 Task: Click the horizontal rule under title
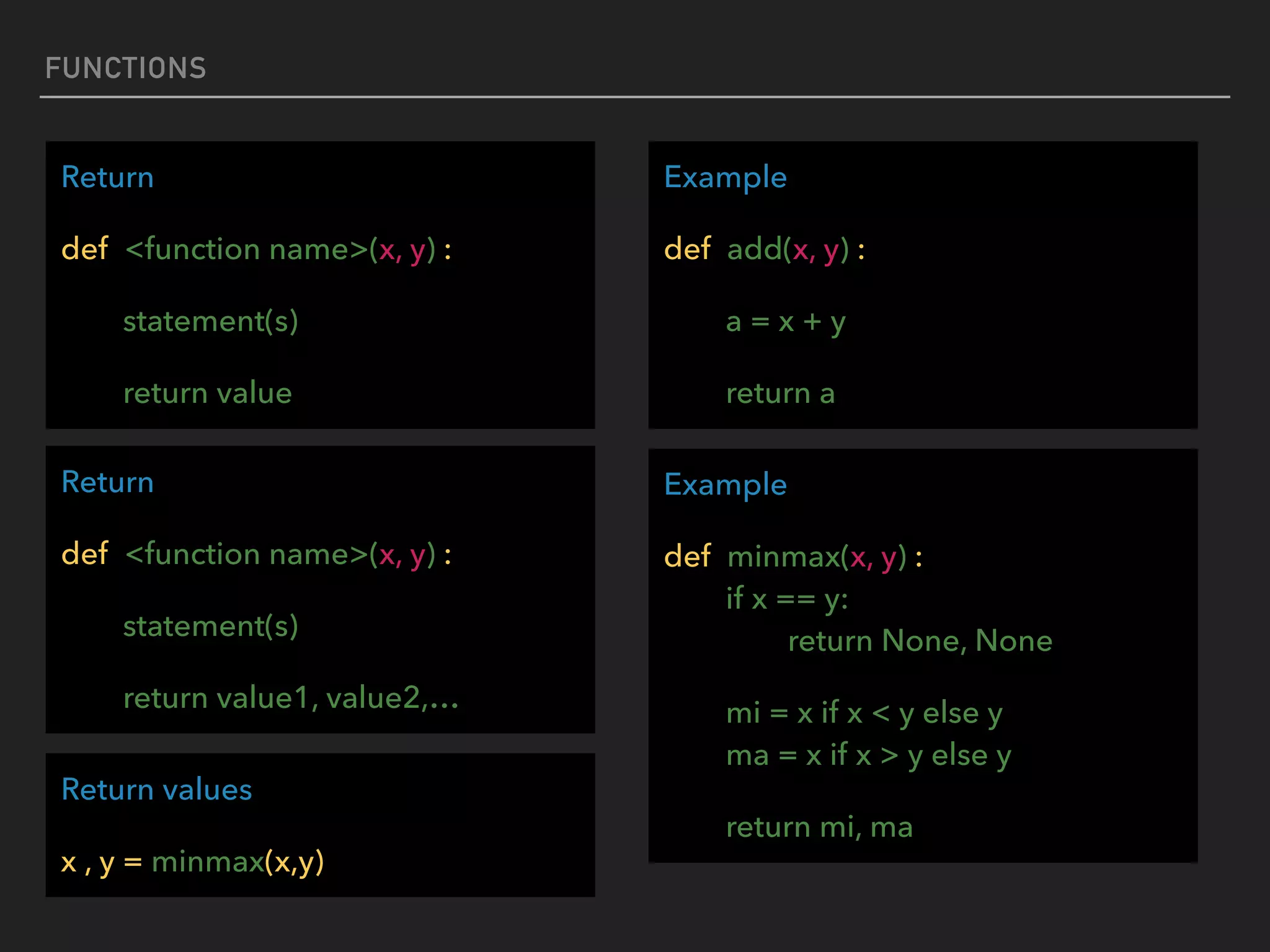coord(634,97)
